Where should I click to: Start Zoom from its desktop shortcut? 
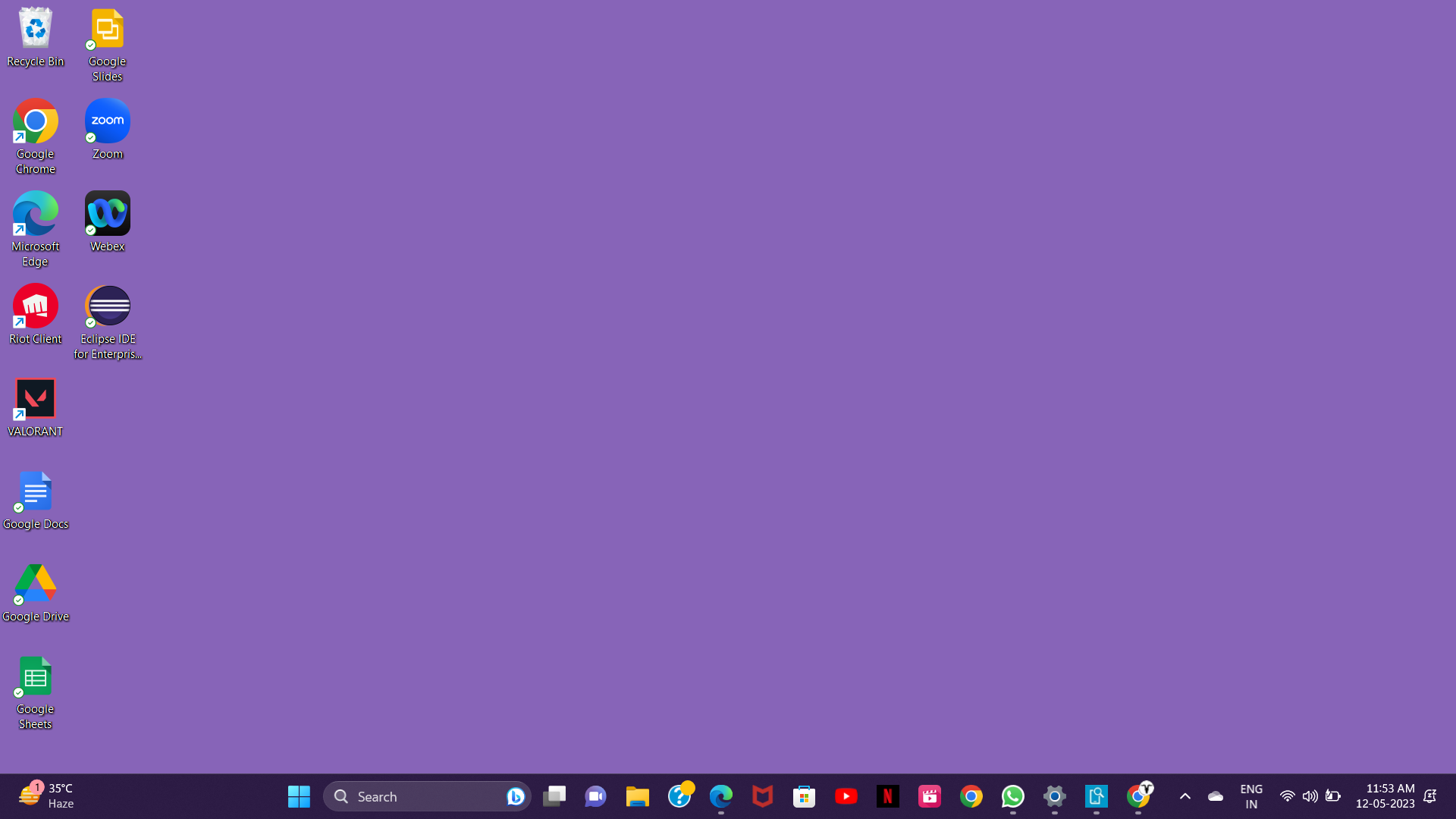107,120
